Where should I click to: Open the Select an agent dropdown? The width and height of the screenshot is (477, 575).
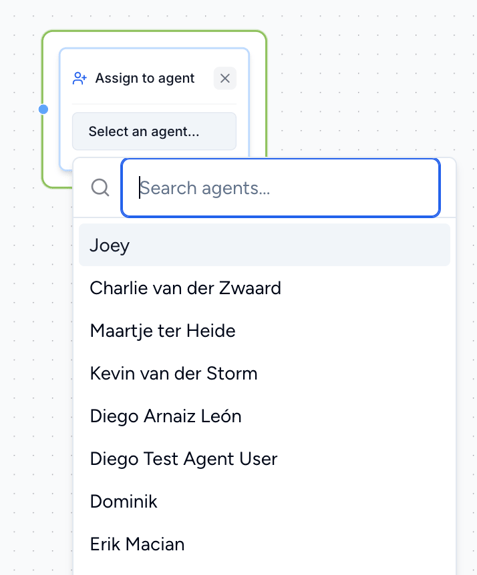154,131
